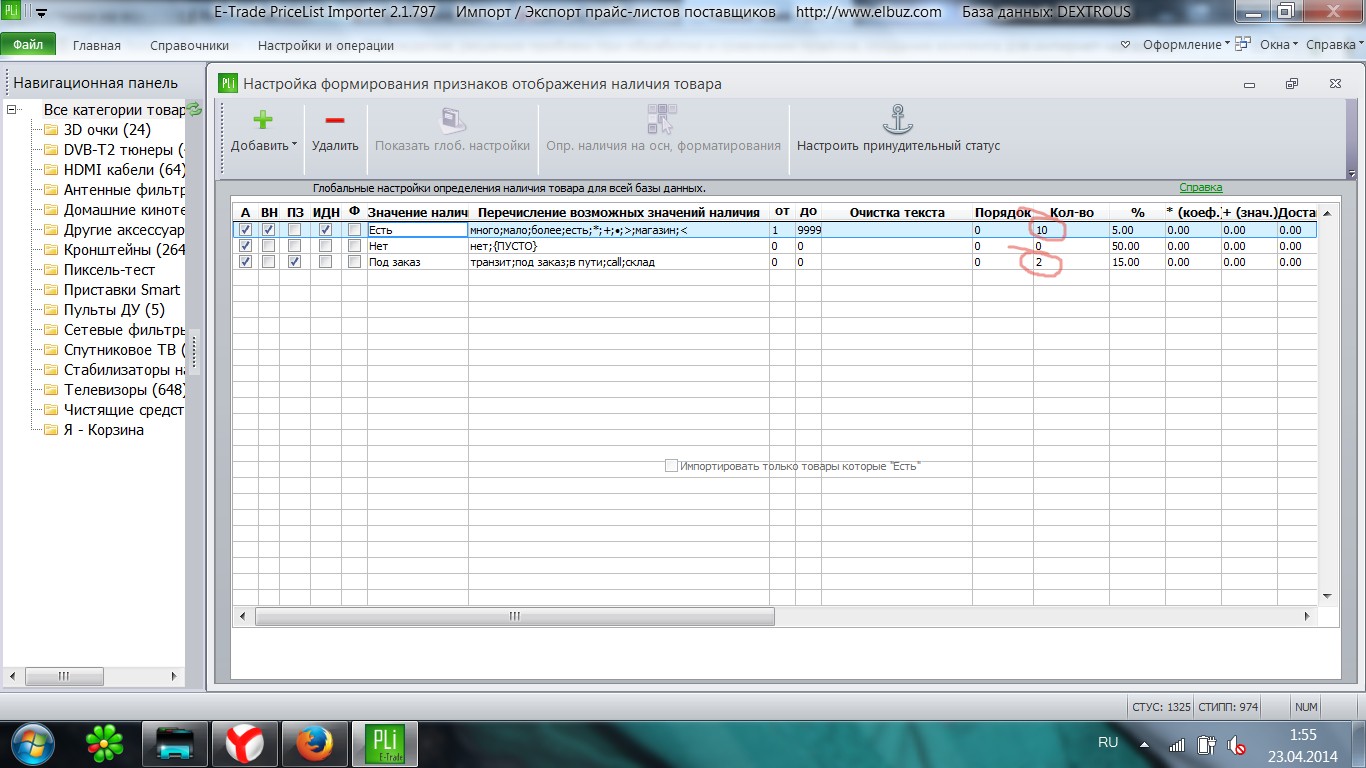Click the 9999 cell in до column
Viewport: 1366px width, 768px height.
tap(809, 230)
